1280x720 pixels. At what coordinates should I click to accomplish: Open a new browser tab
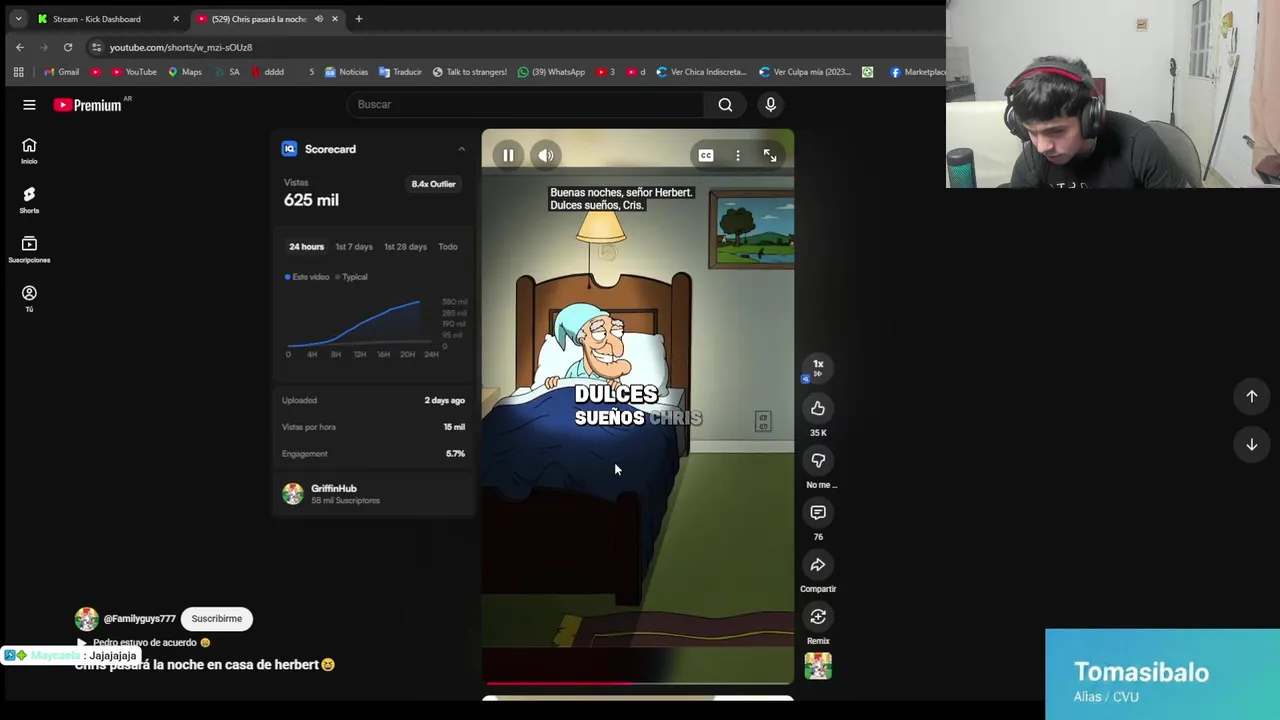pyautogui.click(x=359, y=19)
